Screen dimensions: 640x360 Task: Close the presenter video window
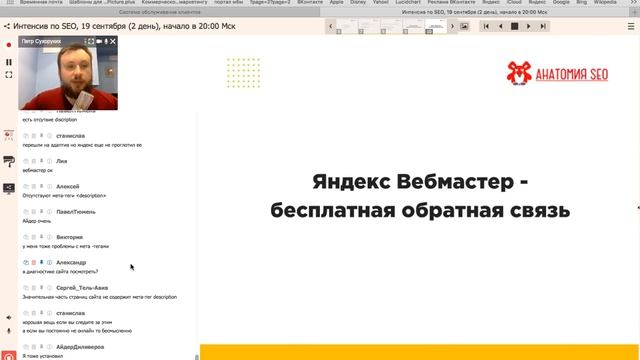pyautogui.click(x=113, y=41)
